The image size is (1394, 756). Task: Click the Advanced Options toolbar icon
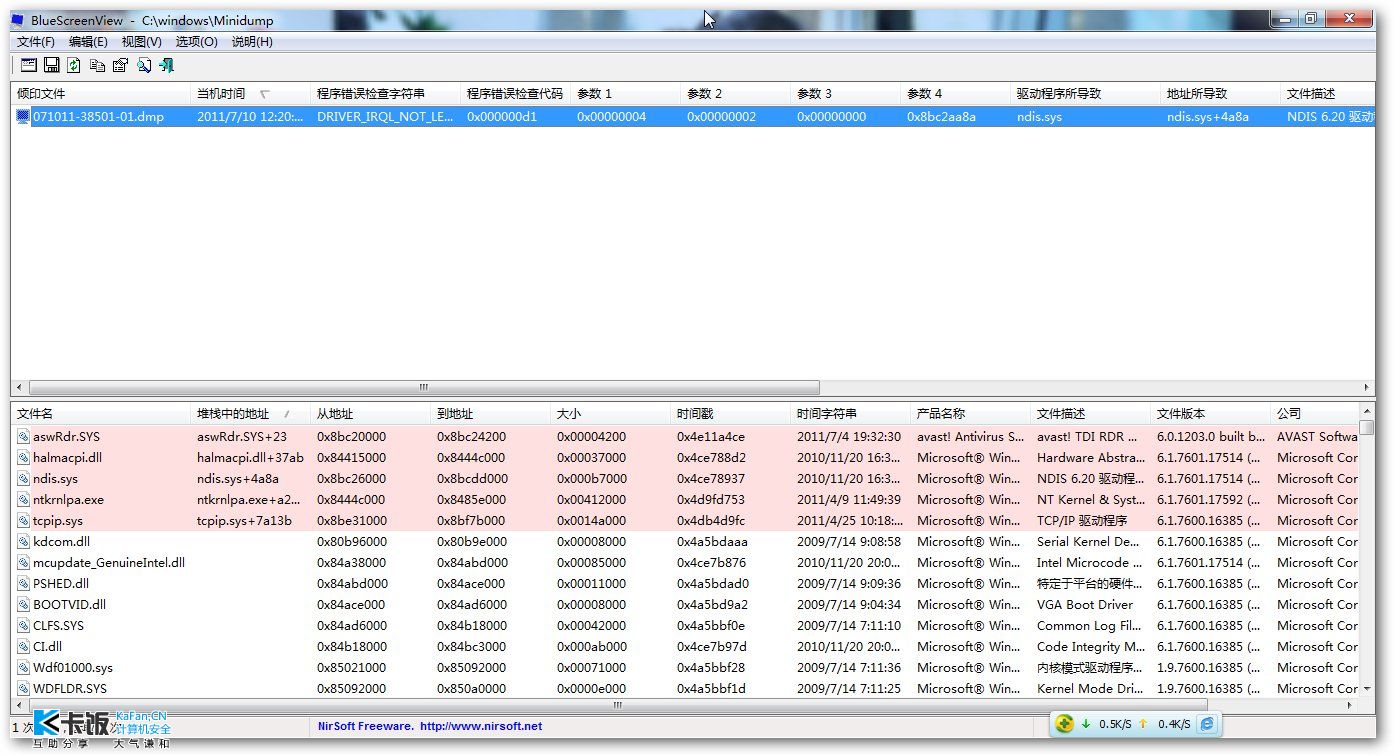click(x=28, y=65)
